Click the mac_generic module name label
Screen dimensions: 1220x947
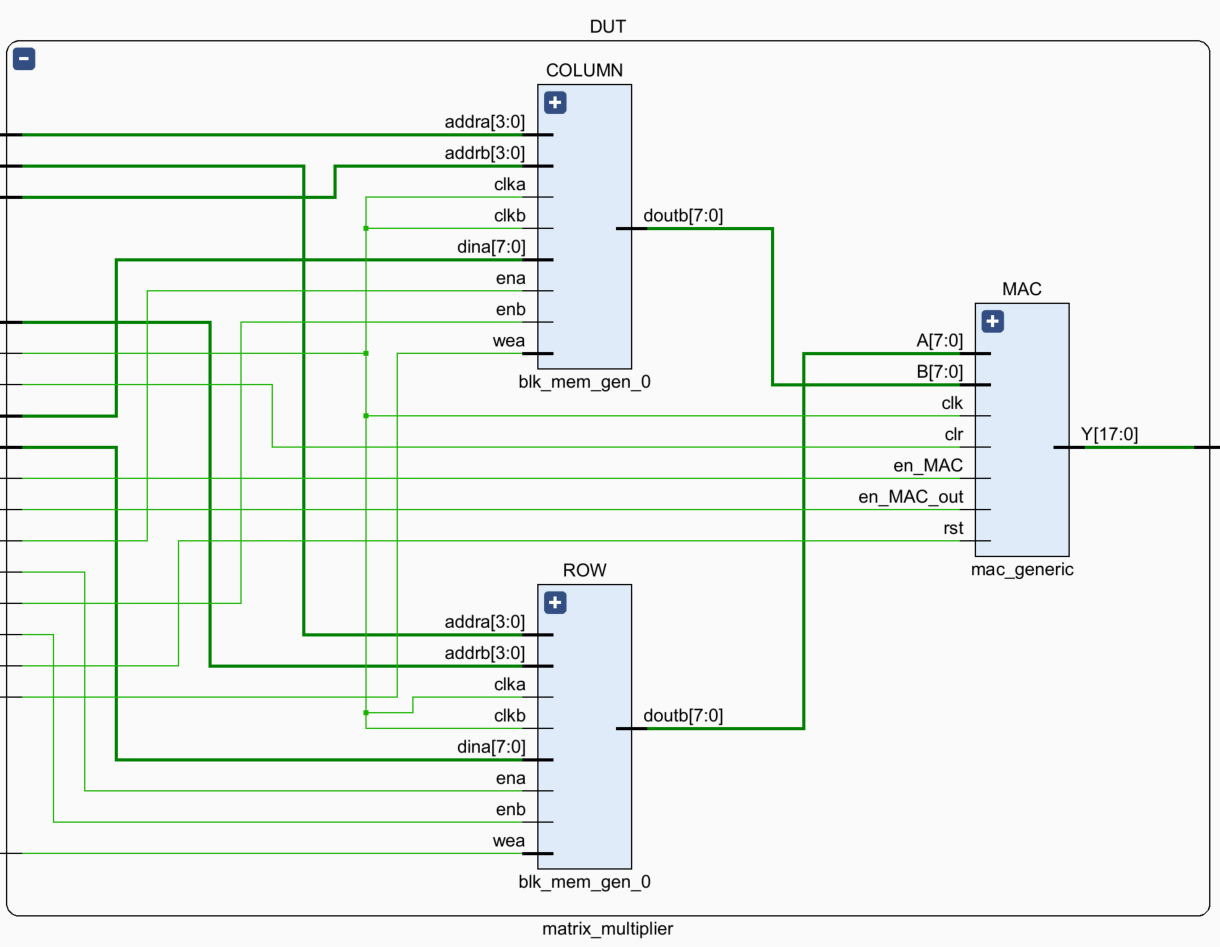(x=1022, y=570)
